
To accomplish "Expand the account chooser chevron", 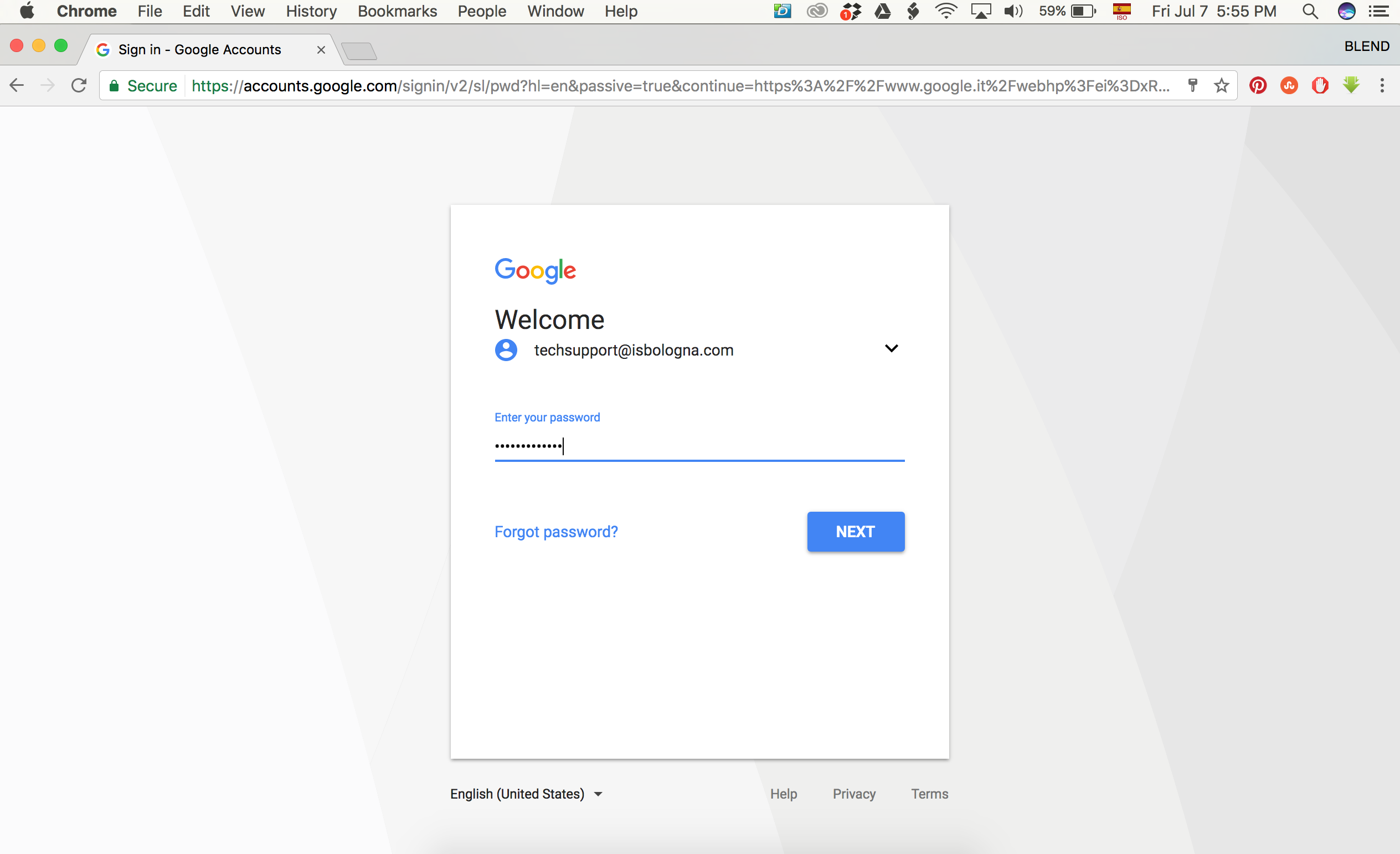I will click(x=891, y=348).
